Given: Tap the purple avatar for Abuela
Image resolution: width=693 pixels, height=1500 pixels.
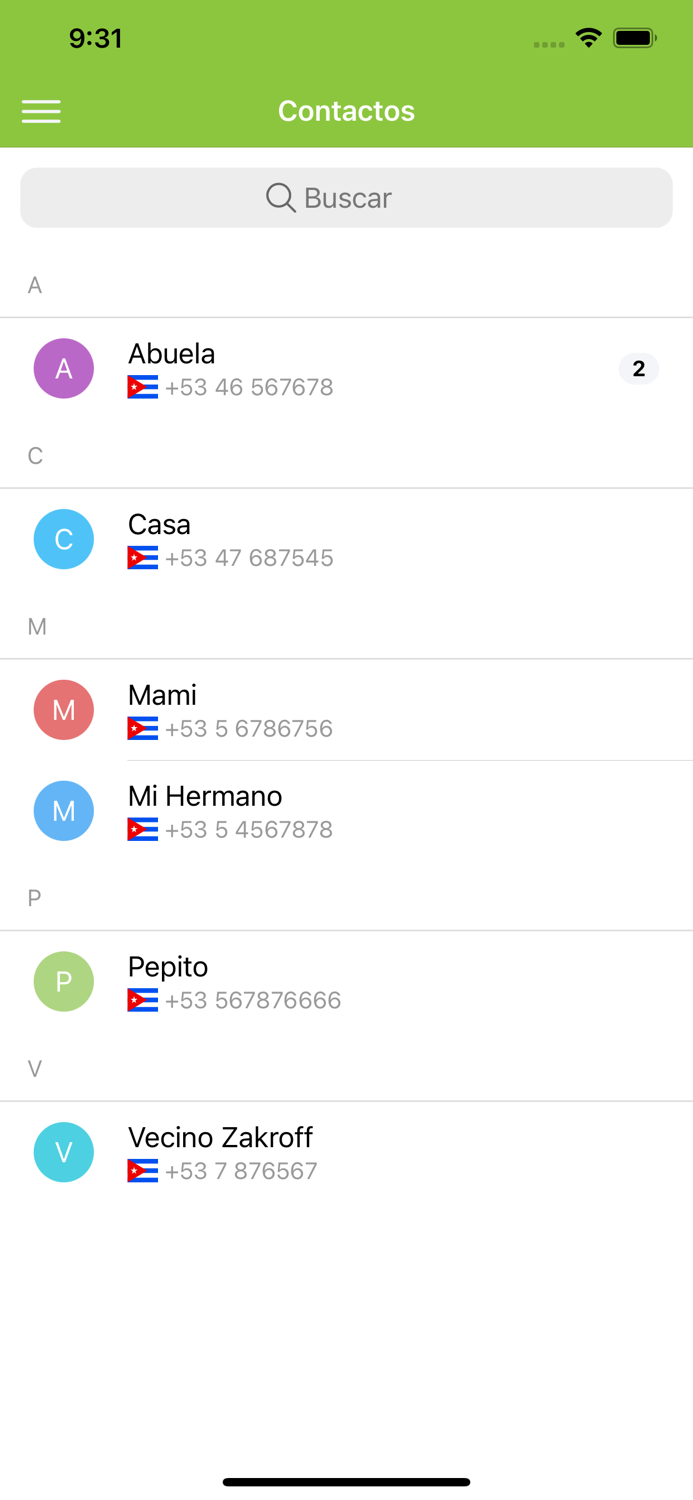Looking at the screenshot, I should point(63,369).
